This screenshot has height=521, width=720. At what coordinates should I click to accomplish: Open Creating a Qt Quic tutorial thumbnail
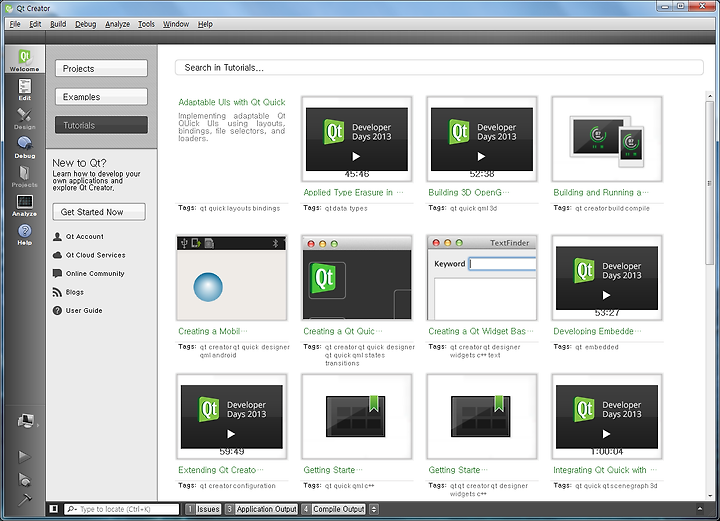(357, 278)
